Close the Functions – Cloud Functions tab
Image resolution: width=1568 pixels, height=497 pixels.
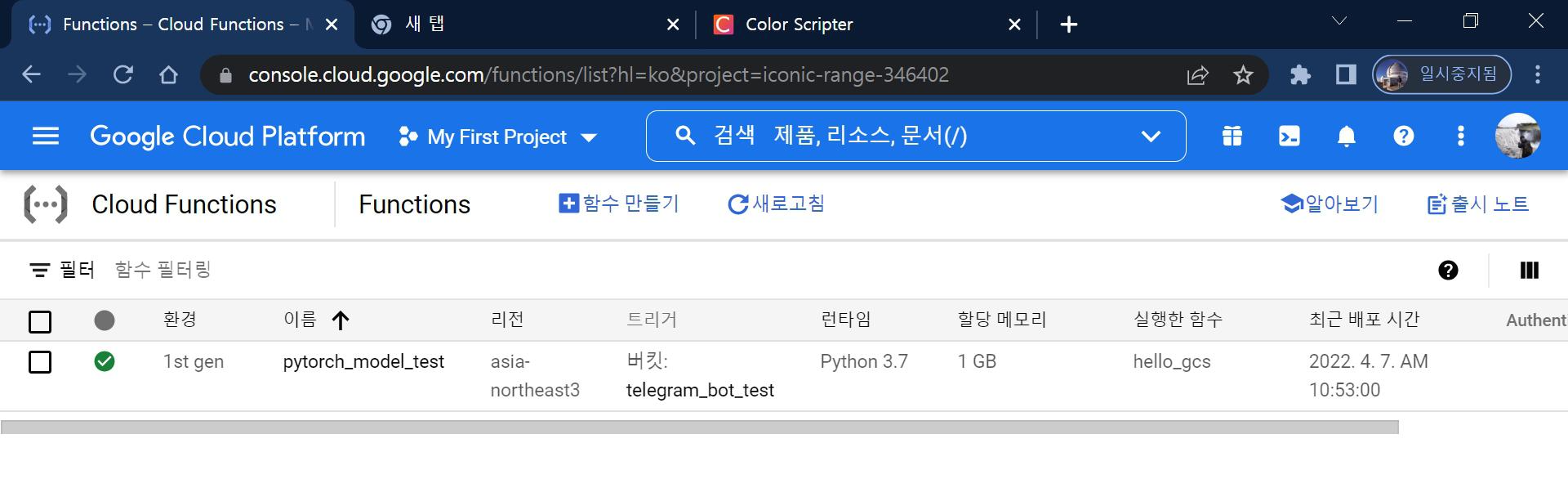click(332, 25)
